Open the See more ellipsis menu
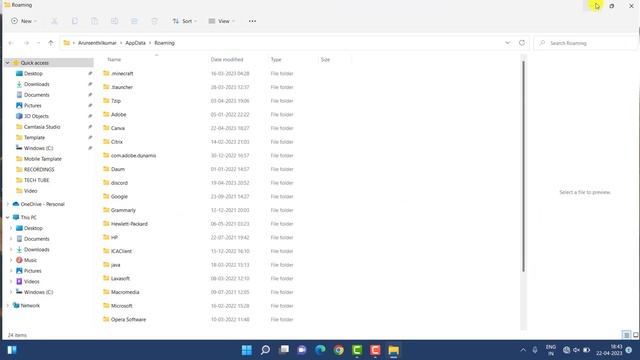The width and height of the screenshot is (640, 360). pyautogui.click(x=252, y=21)
